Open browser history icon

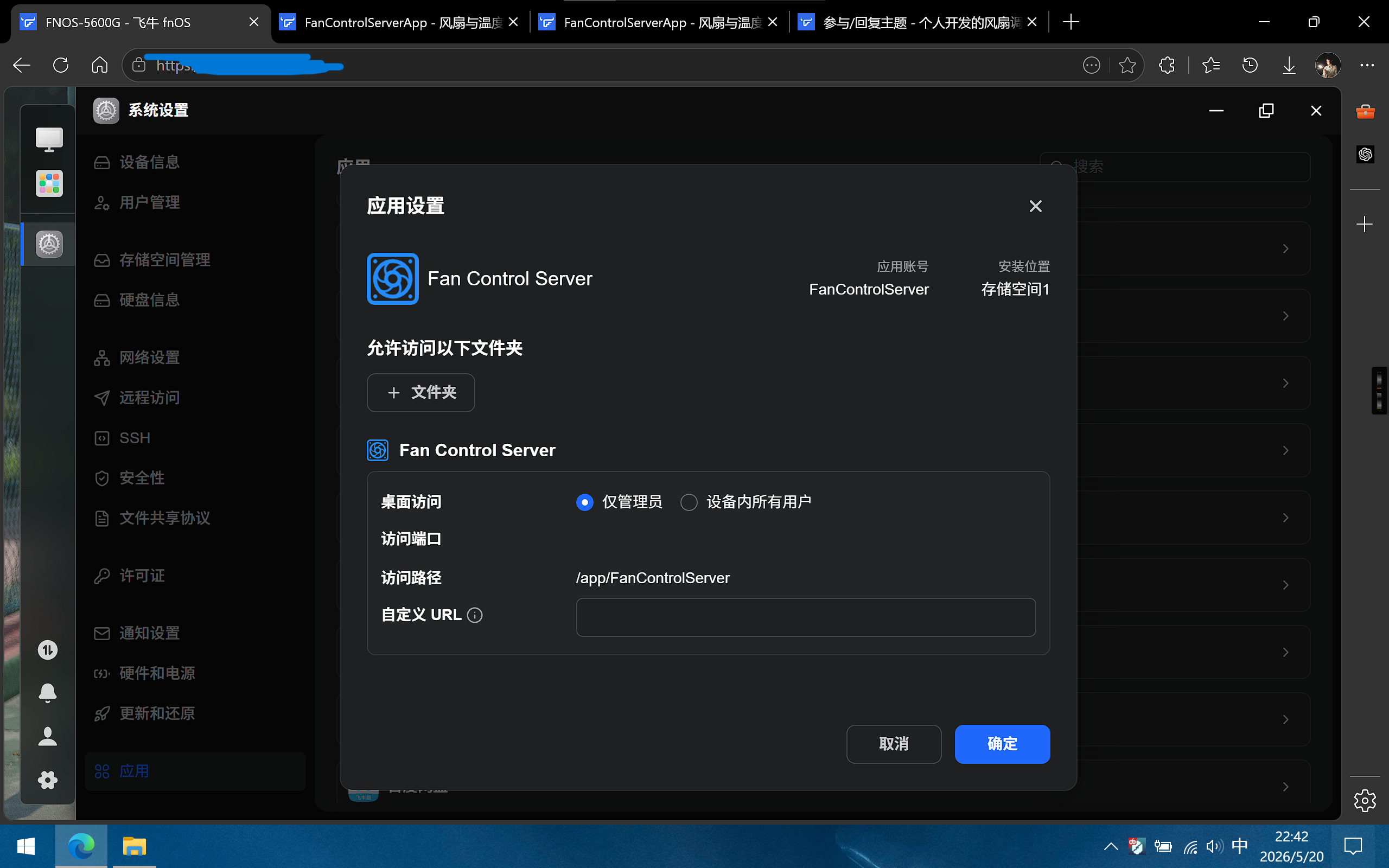pyautogui.click(x=1250, y=66)
